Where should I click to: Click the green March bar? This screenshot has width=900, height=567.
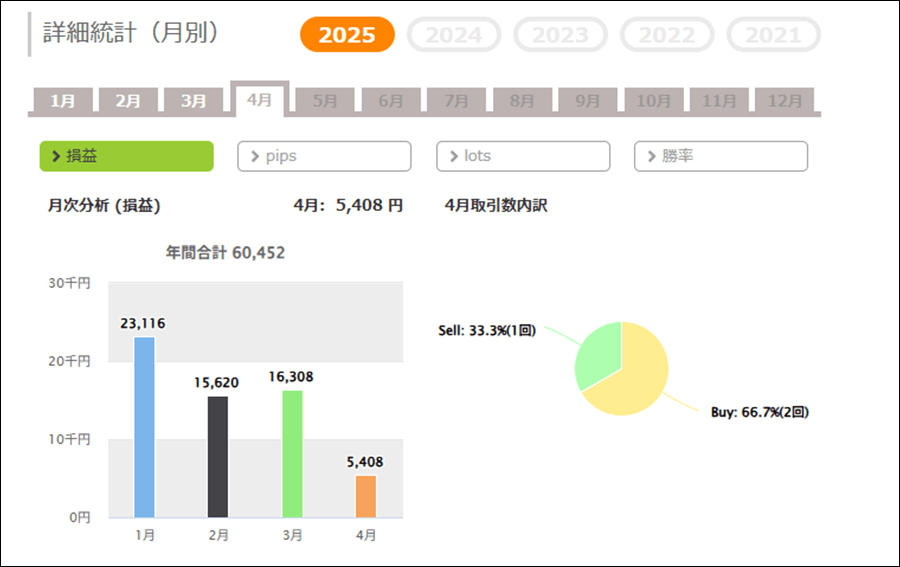point(292,454)
